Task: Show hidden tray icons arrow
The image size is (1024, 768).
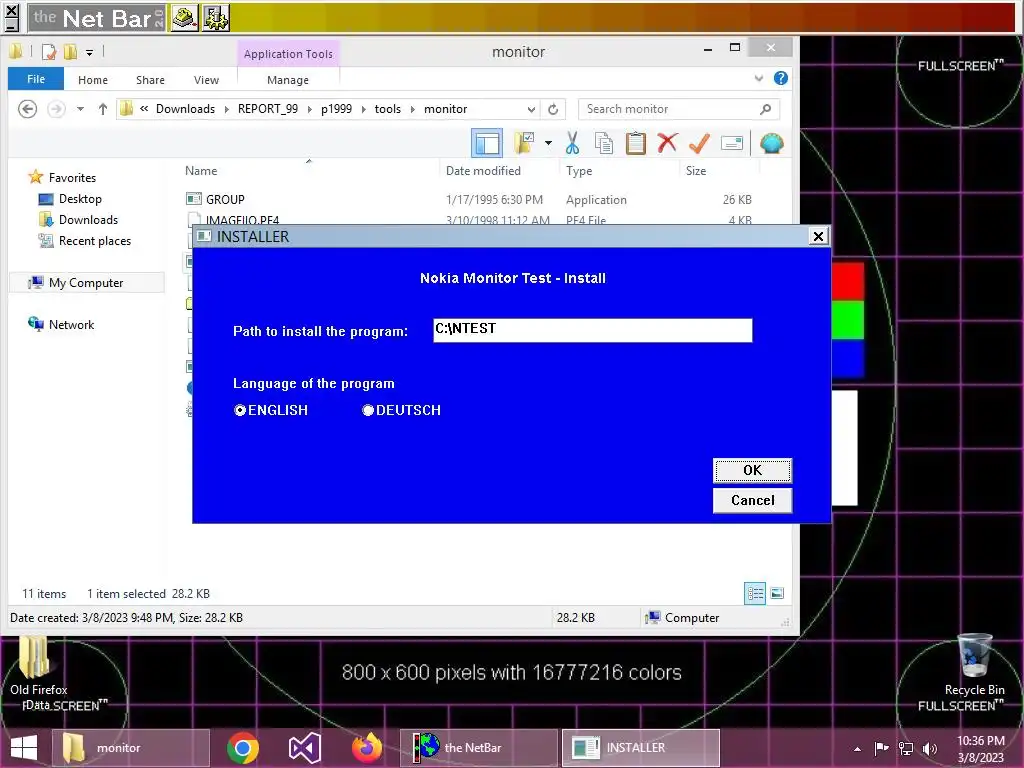Action: click(x=857, y=749)
